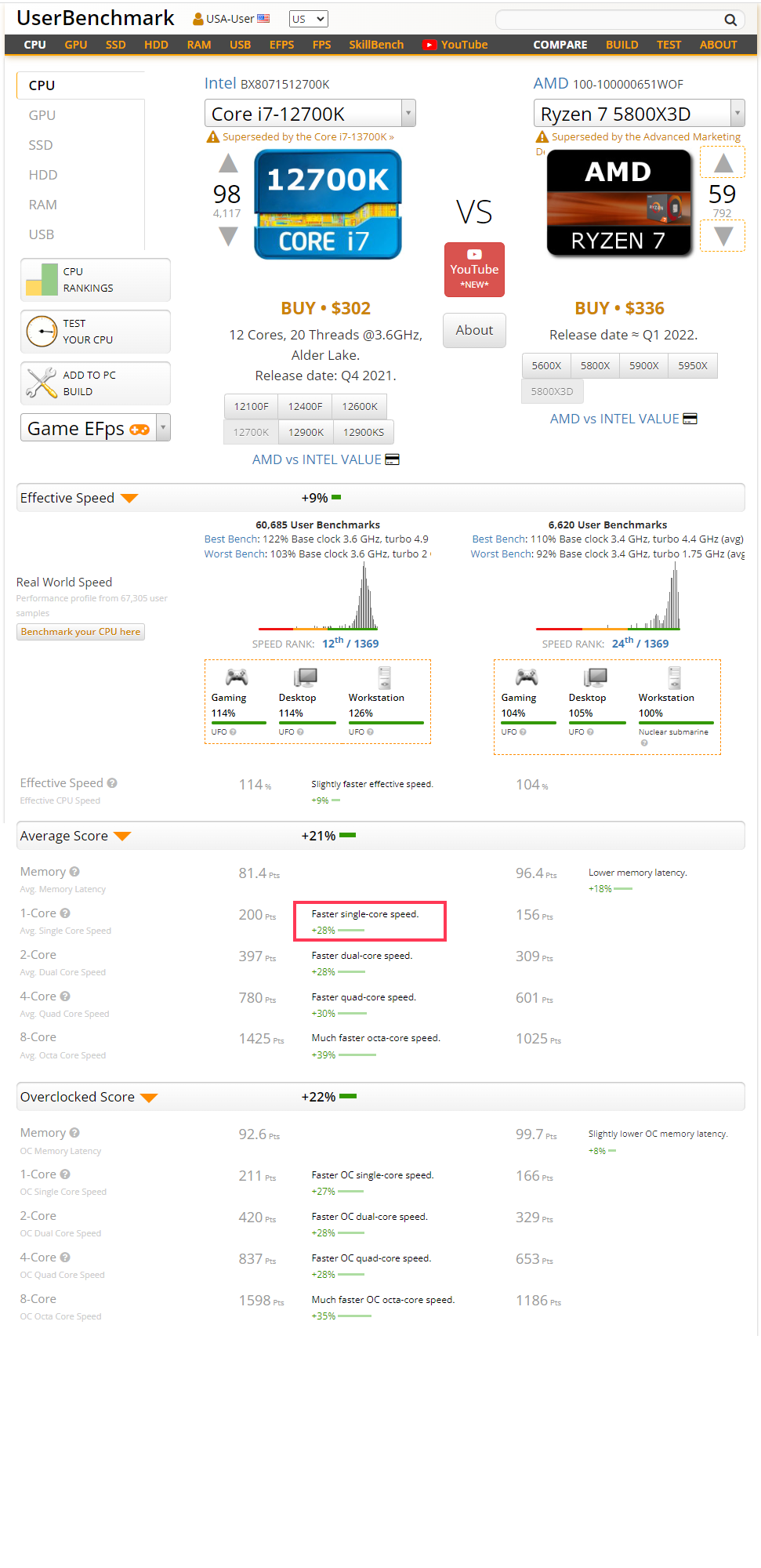Downvote the Ryzen 7 5800X3D

click(x=723, y=236)
